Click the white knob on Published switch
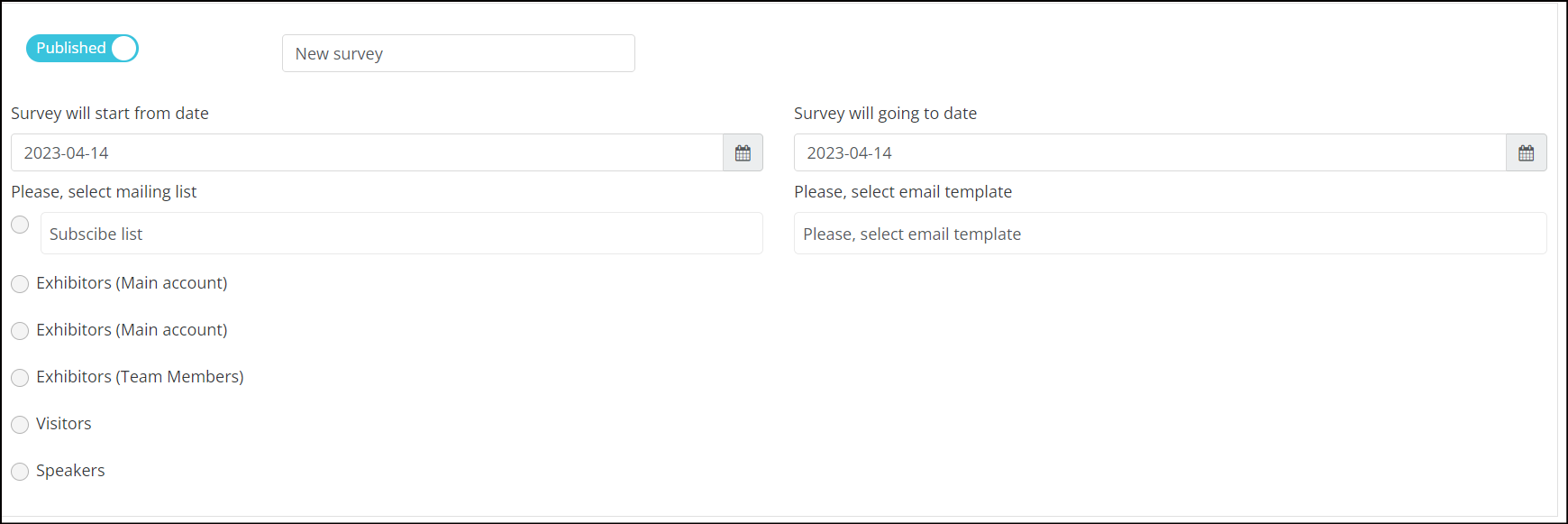Viewport: 1568px width, 524px height. click(124, 48)
